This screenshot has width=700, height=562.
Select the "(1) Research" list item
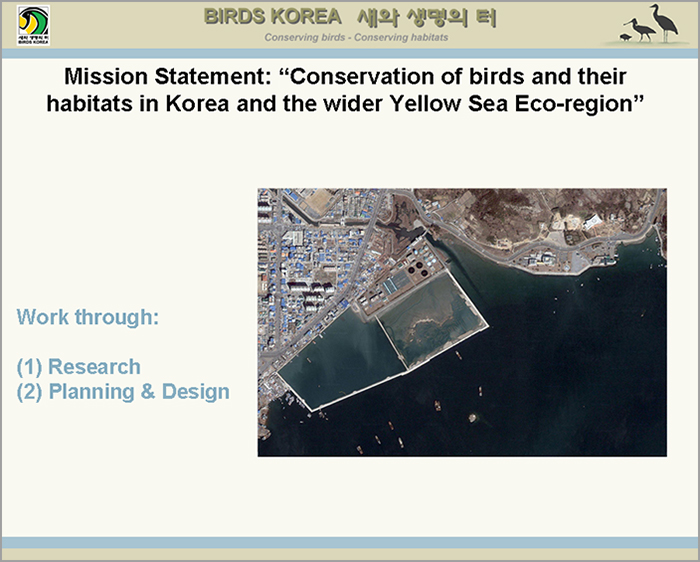click(x=79, y=366)
